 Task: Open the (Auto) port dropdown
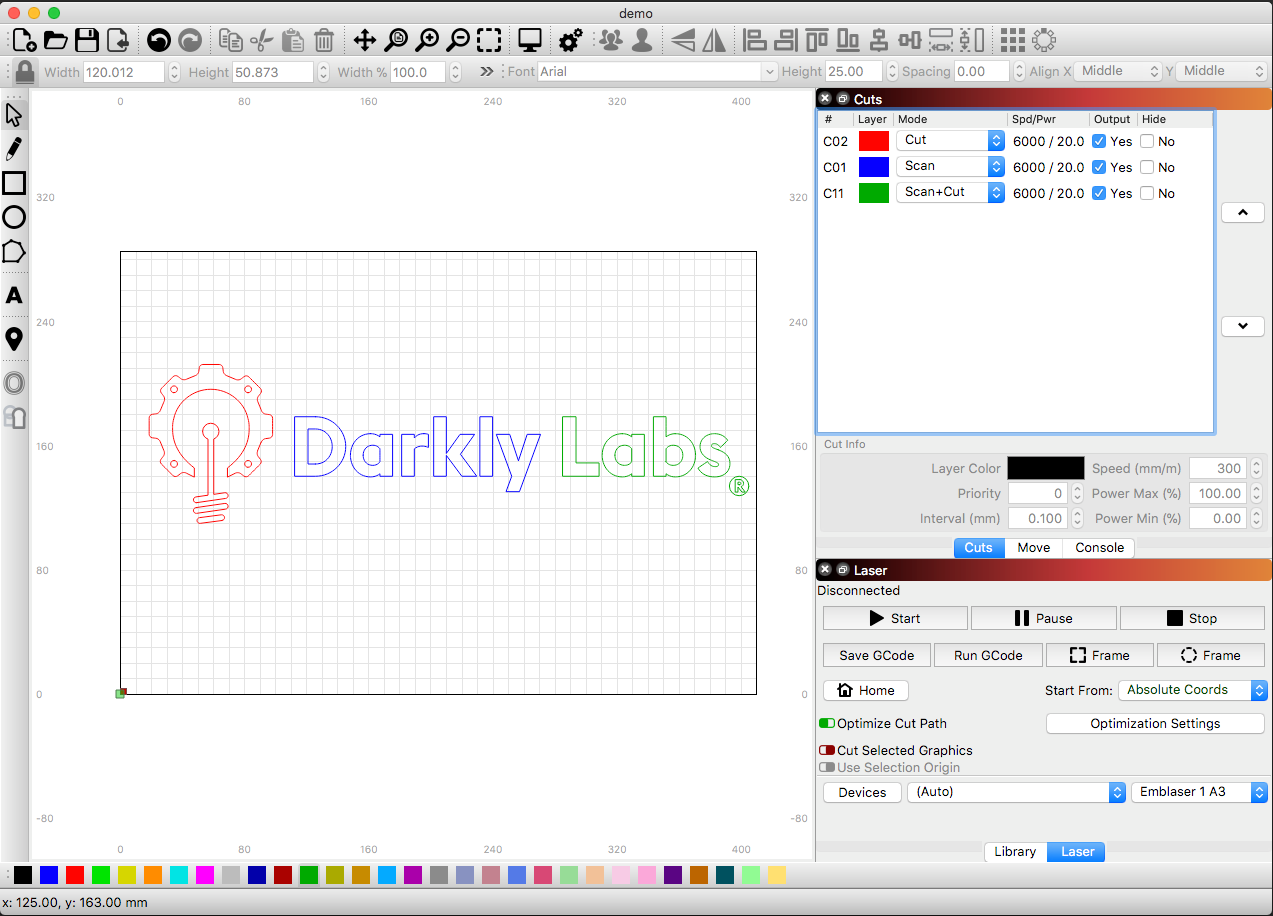[1016, 792]
